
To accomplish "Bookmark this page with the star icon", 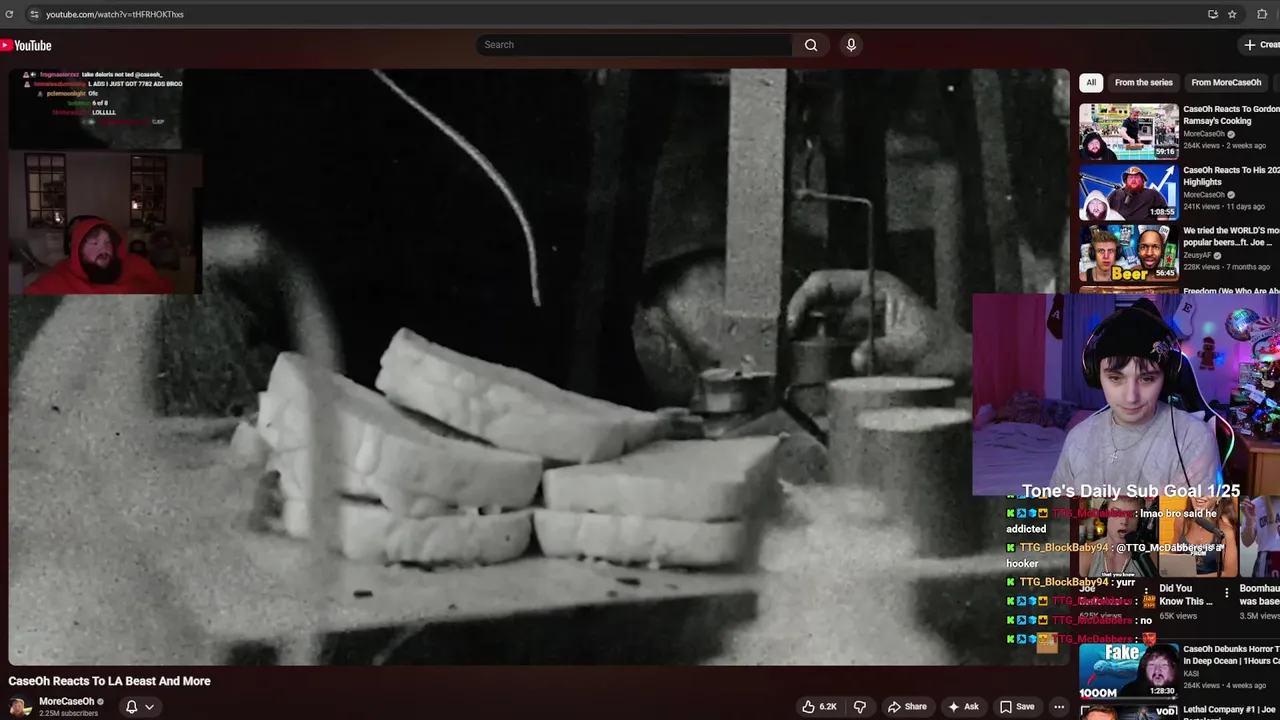I will (x=1232, y=14).
